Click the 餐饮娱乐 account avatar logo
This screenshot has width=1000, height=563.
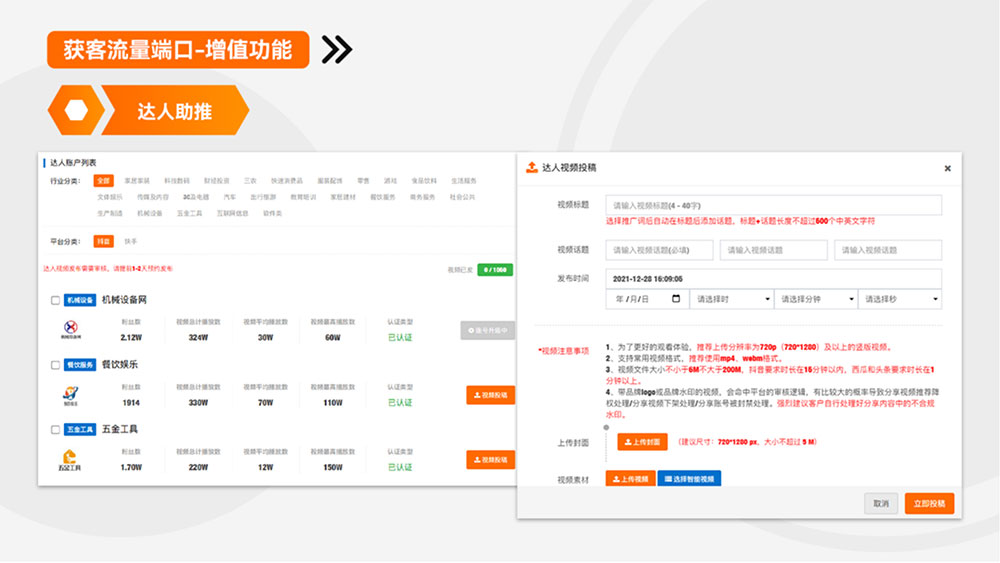click(71, 394)
